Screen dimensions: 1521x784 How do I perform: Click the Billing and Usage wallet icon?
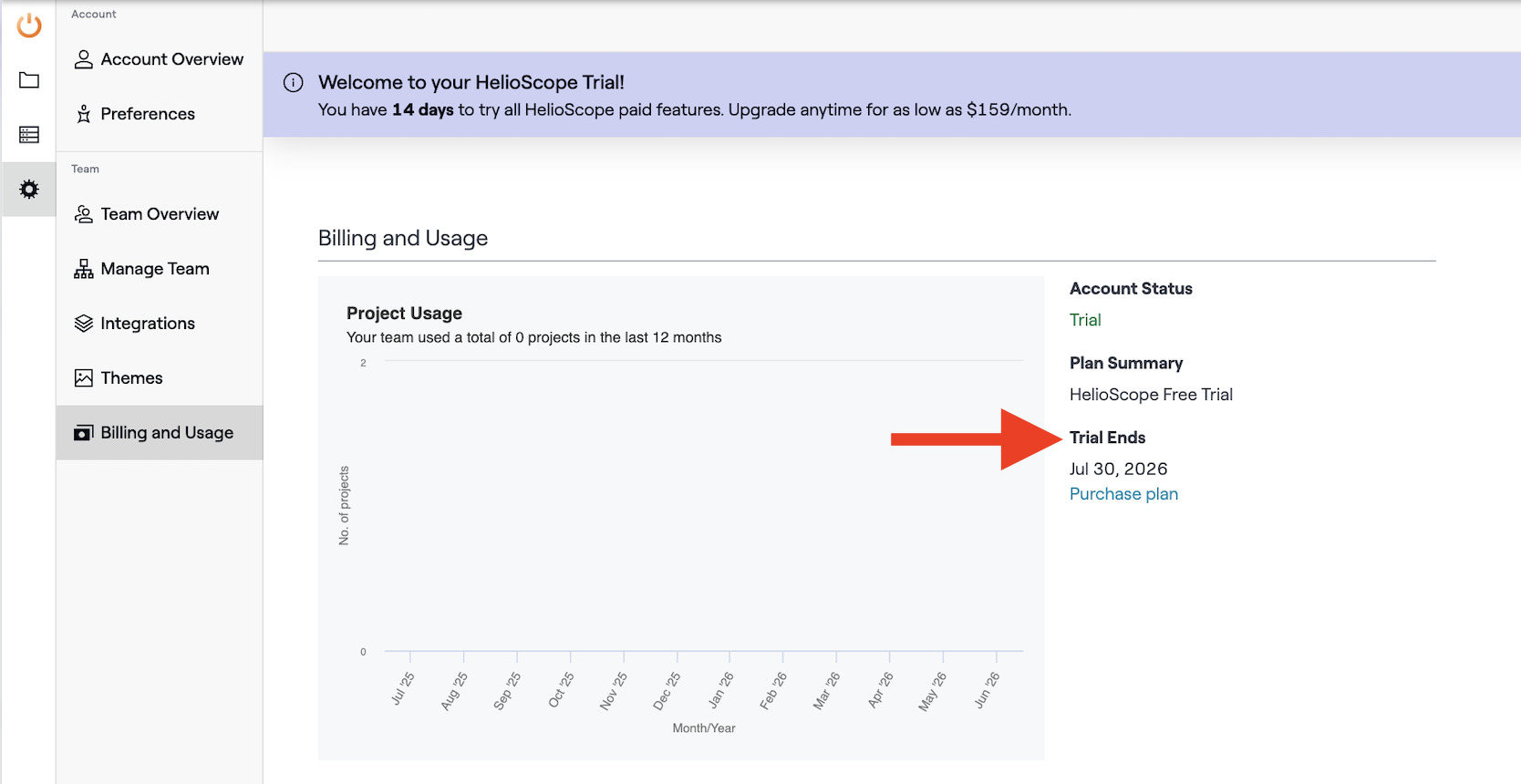click(84, 433)
